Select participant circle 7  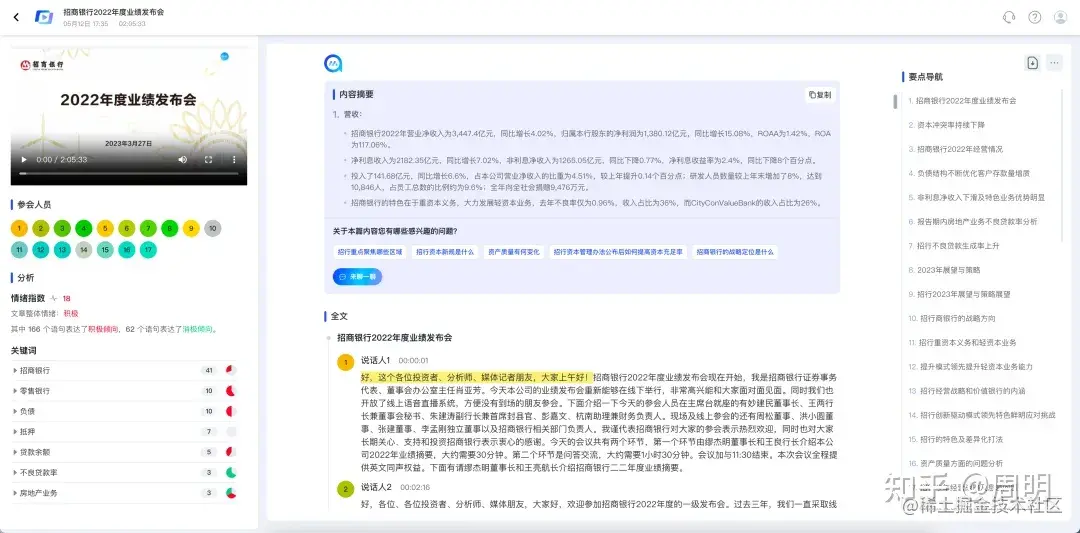pyautogui.click(x=148, y=229)
